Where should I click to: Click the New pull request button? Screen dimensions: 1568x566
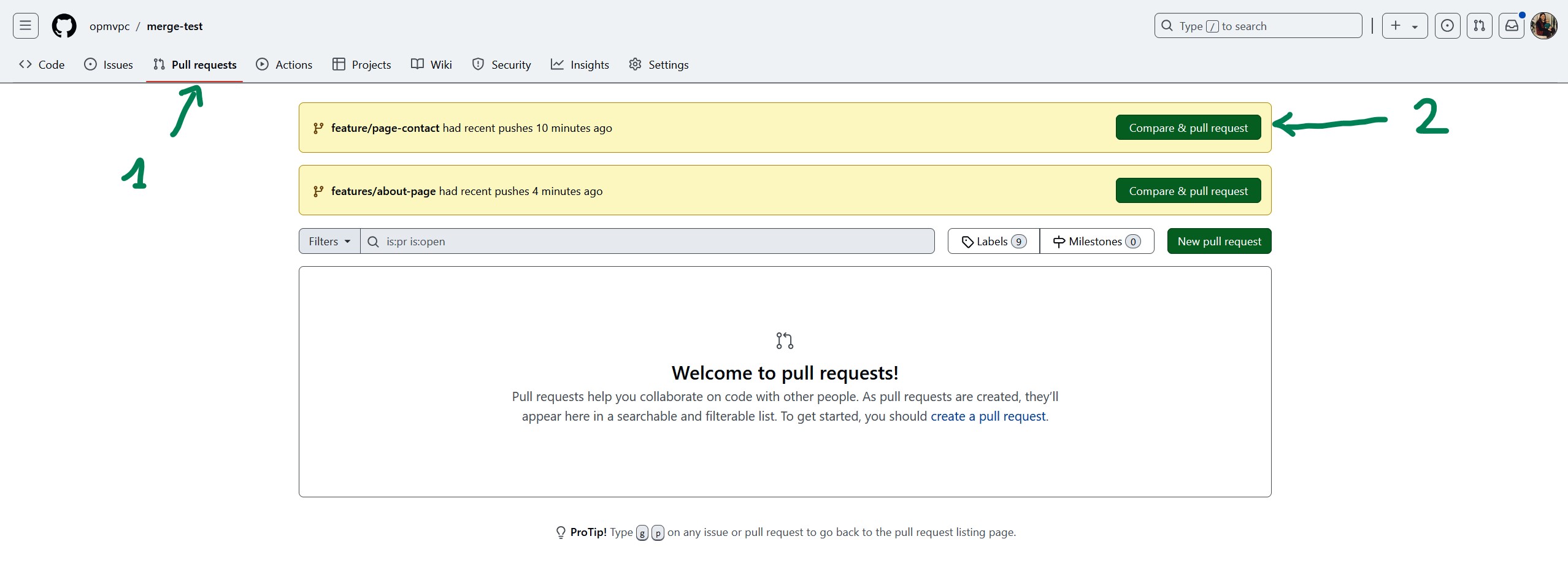click(x=1219, y=241)
